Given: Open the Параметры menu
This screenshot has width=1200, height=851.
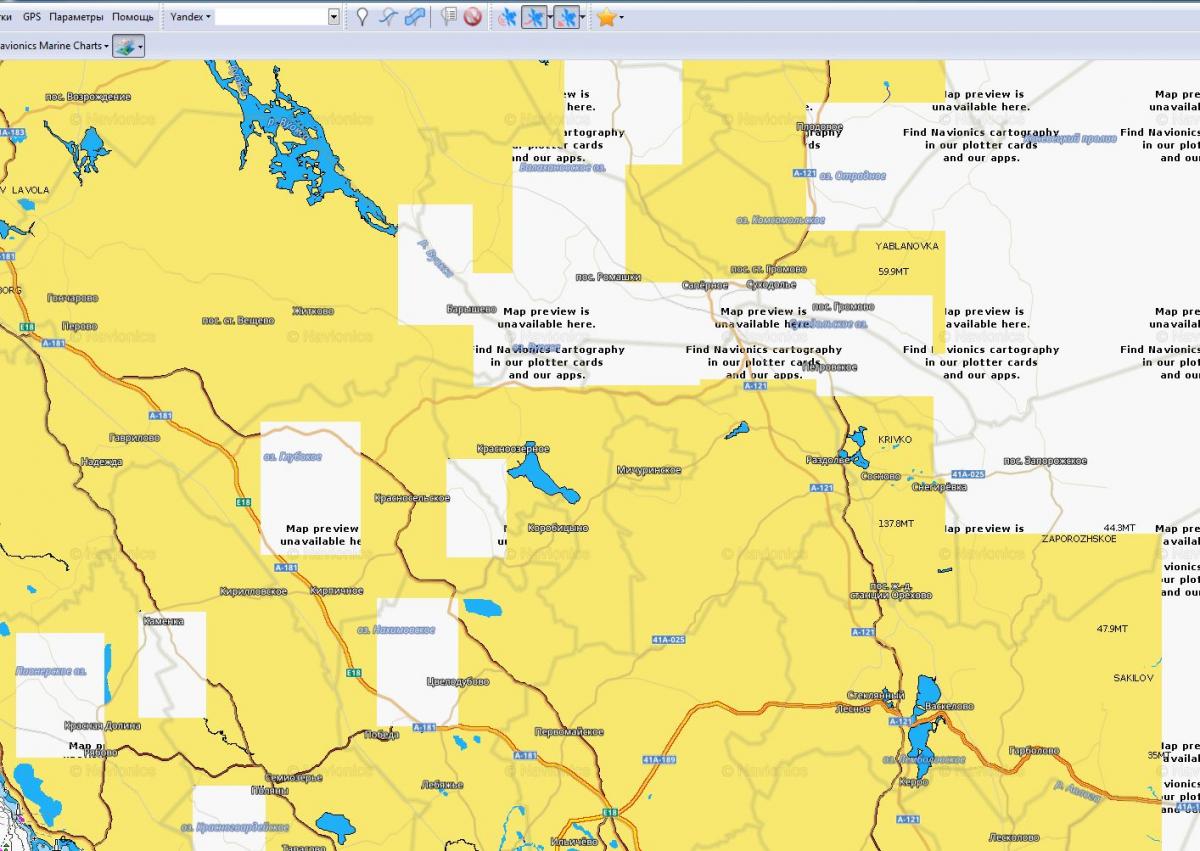Looking at the screenshot, I should click(76, 17).
